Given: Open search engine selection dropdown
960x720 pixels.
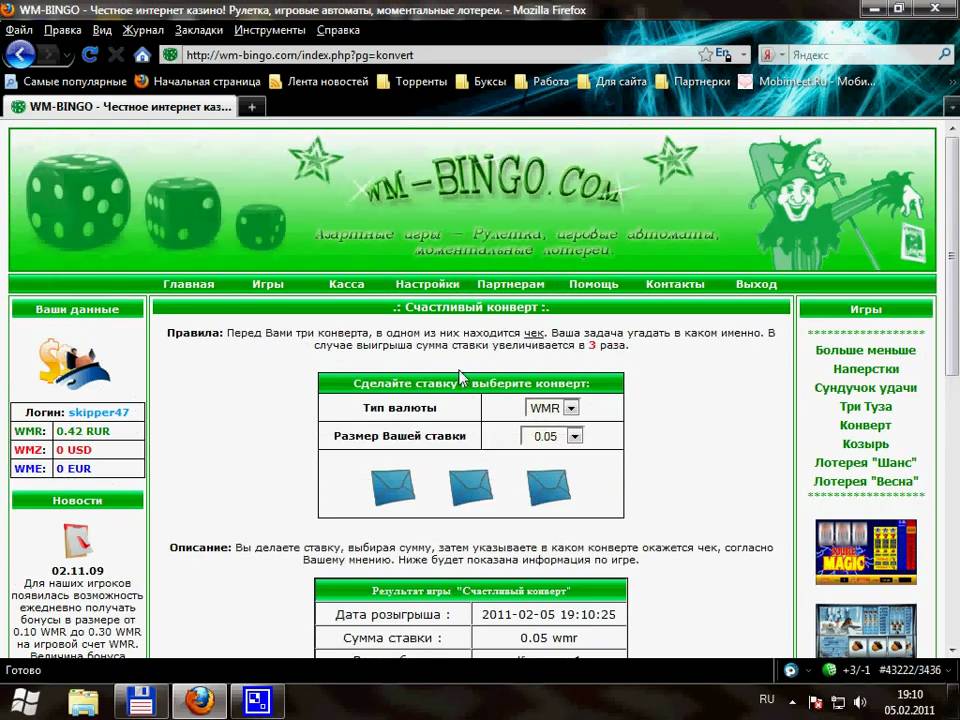Looking at the screenshot, I should point(782,55).
